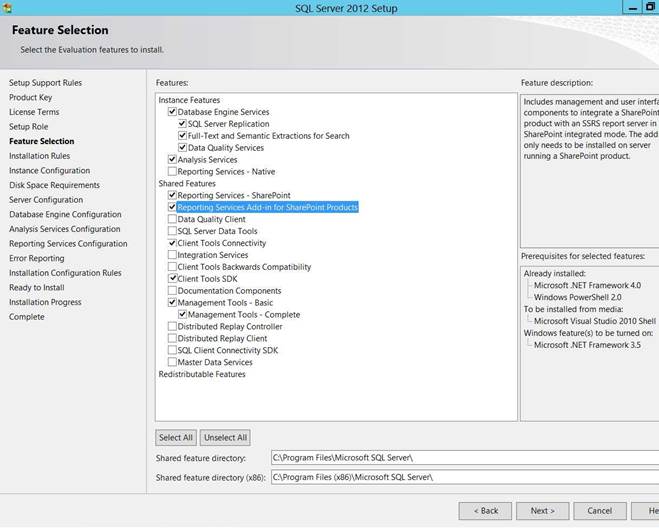Check Distributed Replay Client checkbox
Viewport: 659px width, 528px height.
(x=172, y=338)
